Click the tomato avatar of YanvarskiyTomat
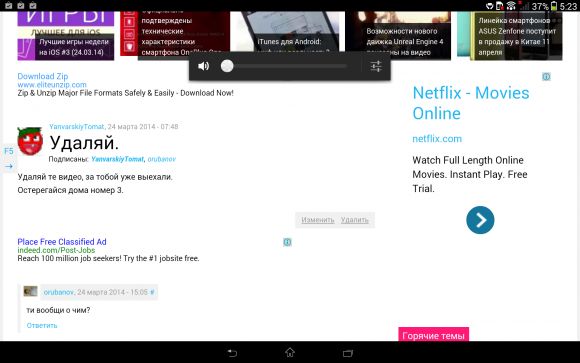This screenshot has width=580, height=363. [x=30, y=141]
